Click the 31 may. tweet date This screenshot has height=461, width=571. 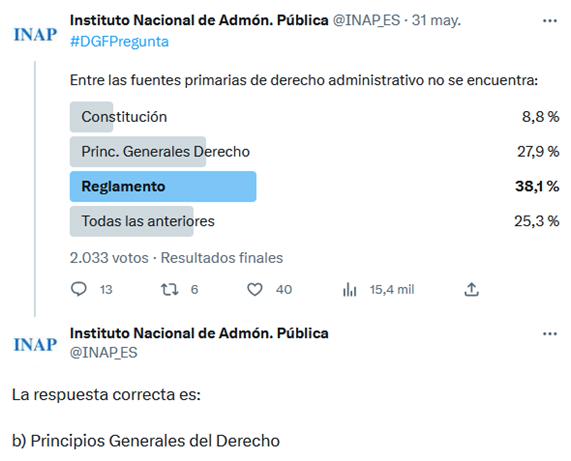click(x=436, y=20)
